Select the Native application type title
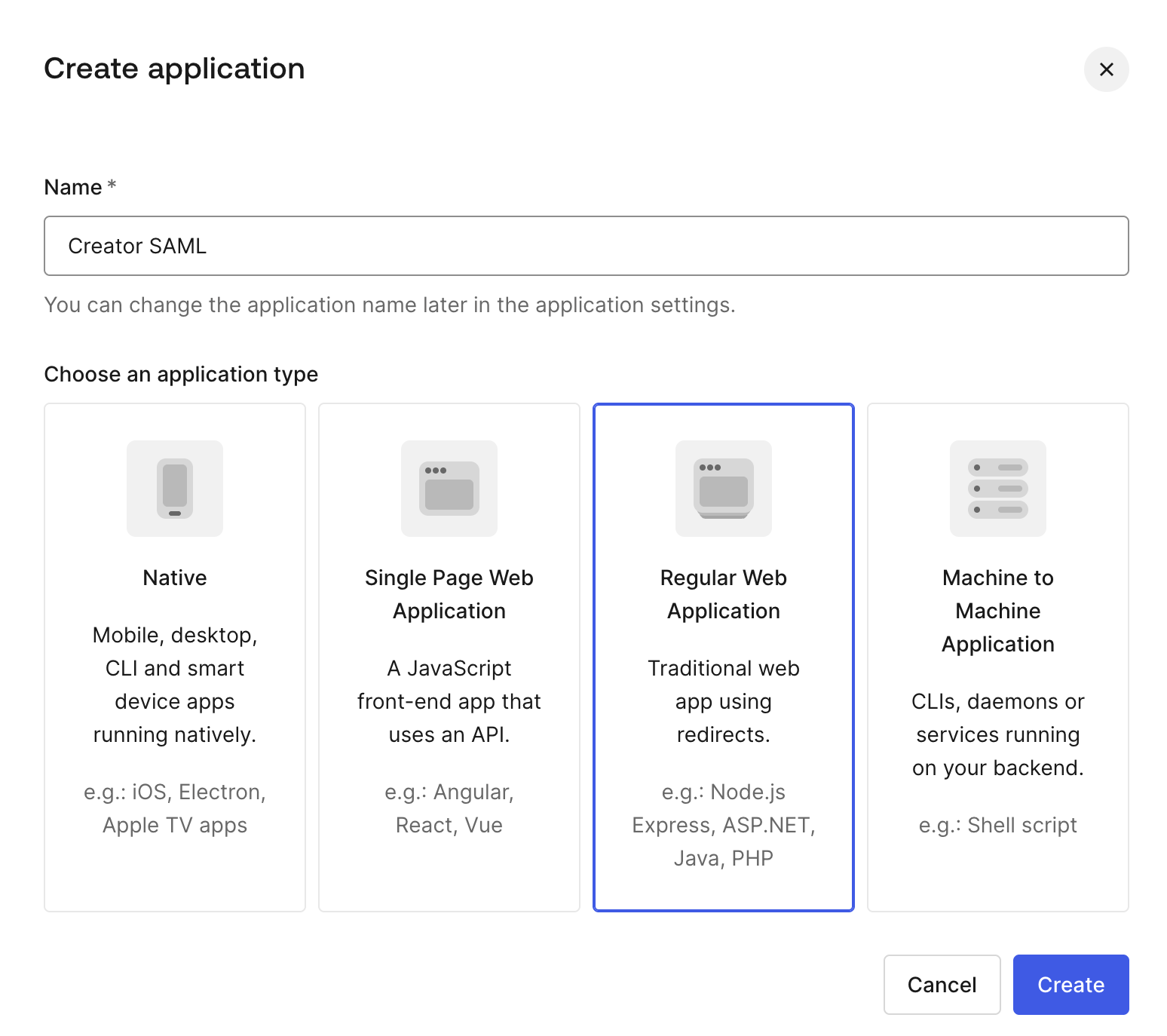 point(175,578)
